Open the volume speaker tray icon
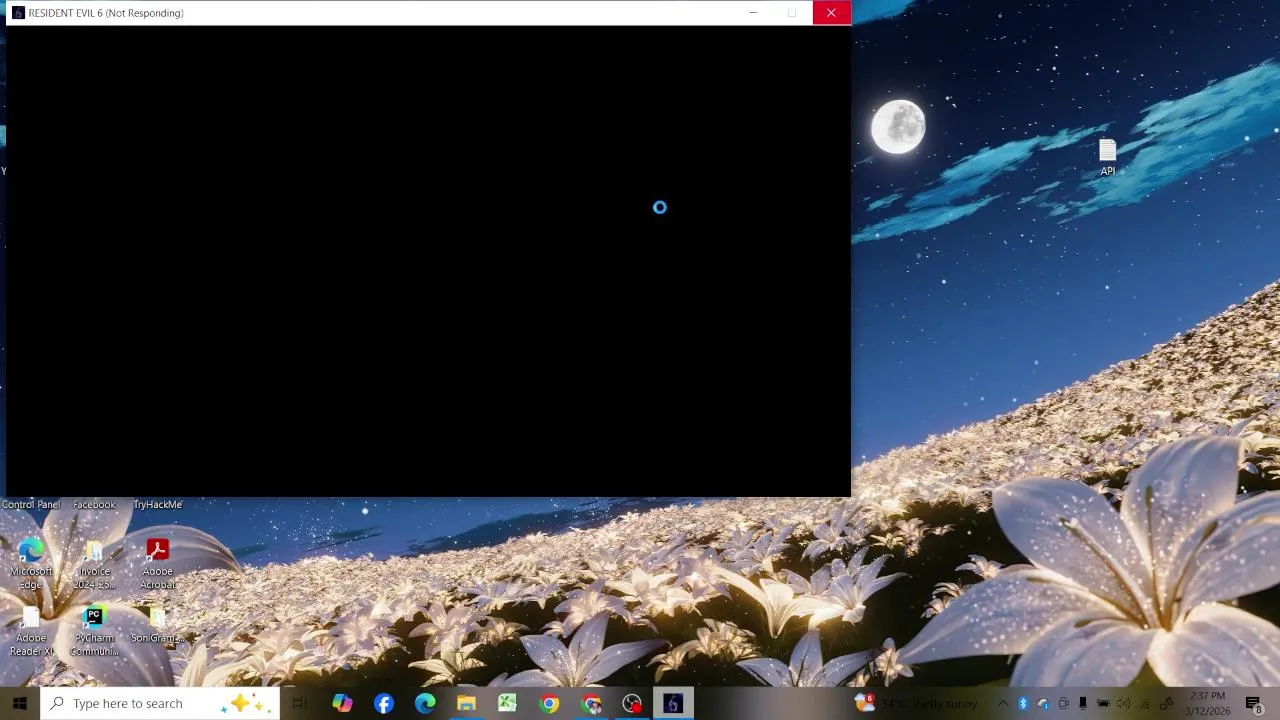Screen dimensions: 1280x720 click(x=1123, y=703)
